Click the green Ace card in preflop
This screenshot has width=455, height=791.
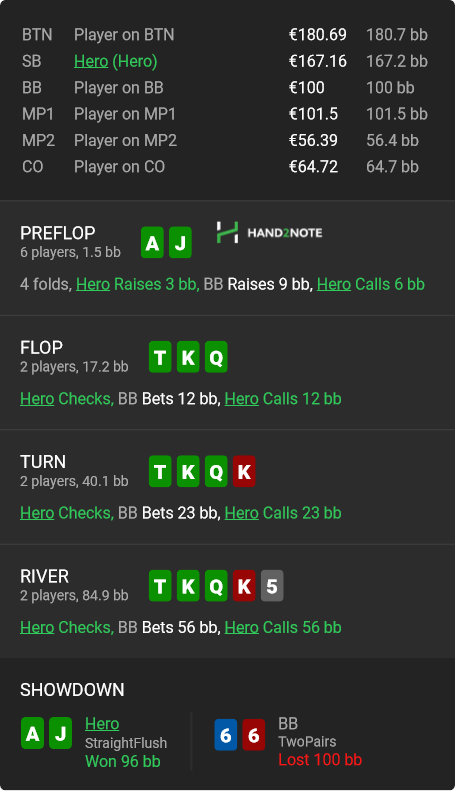(x=152, y=243)
